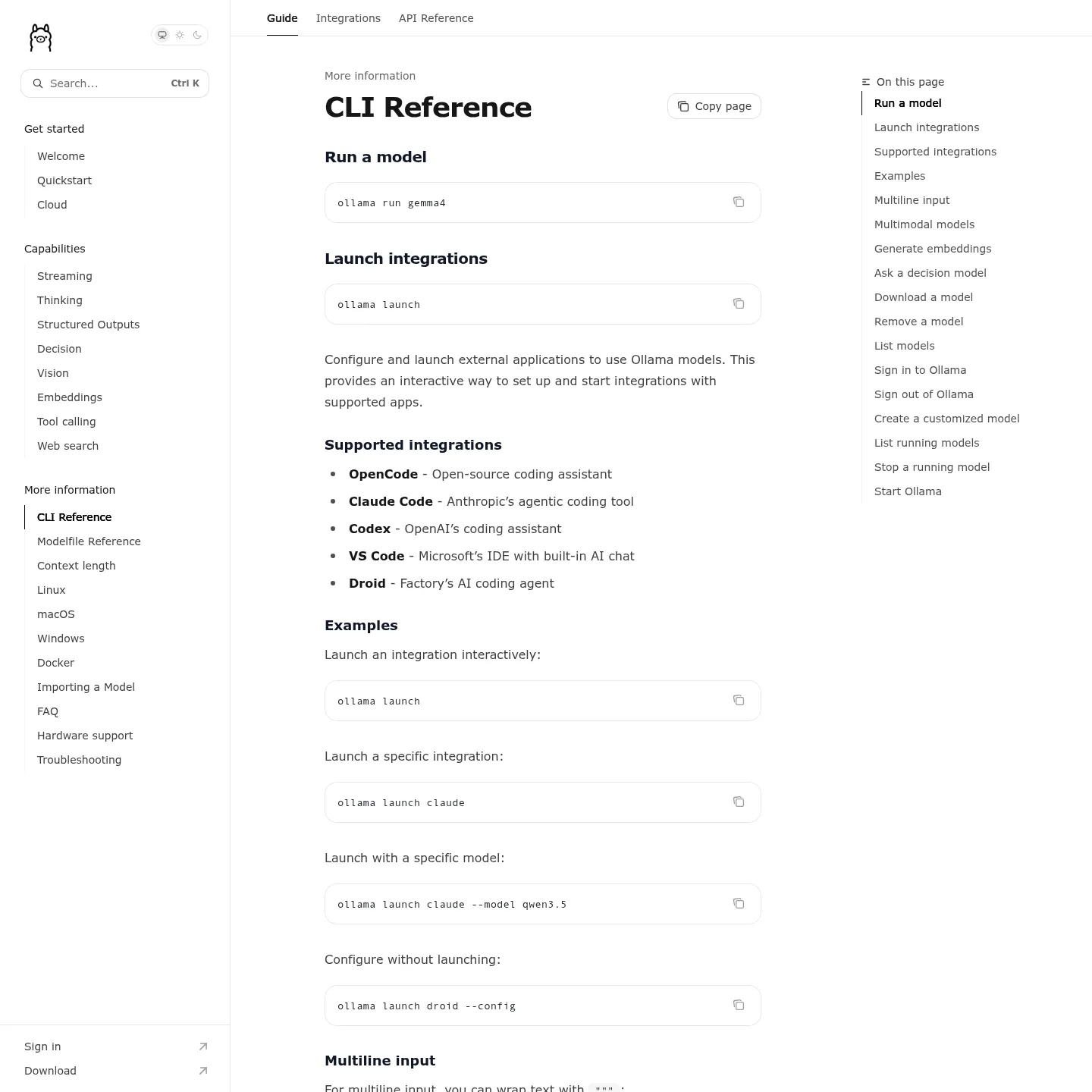Open the Quickstart page

64,180
